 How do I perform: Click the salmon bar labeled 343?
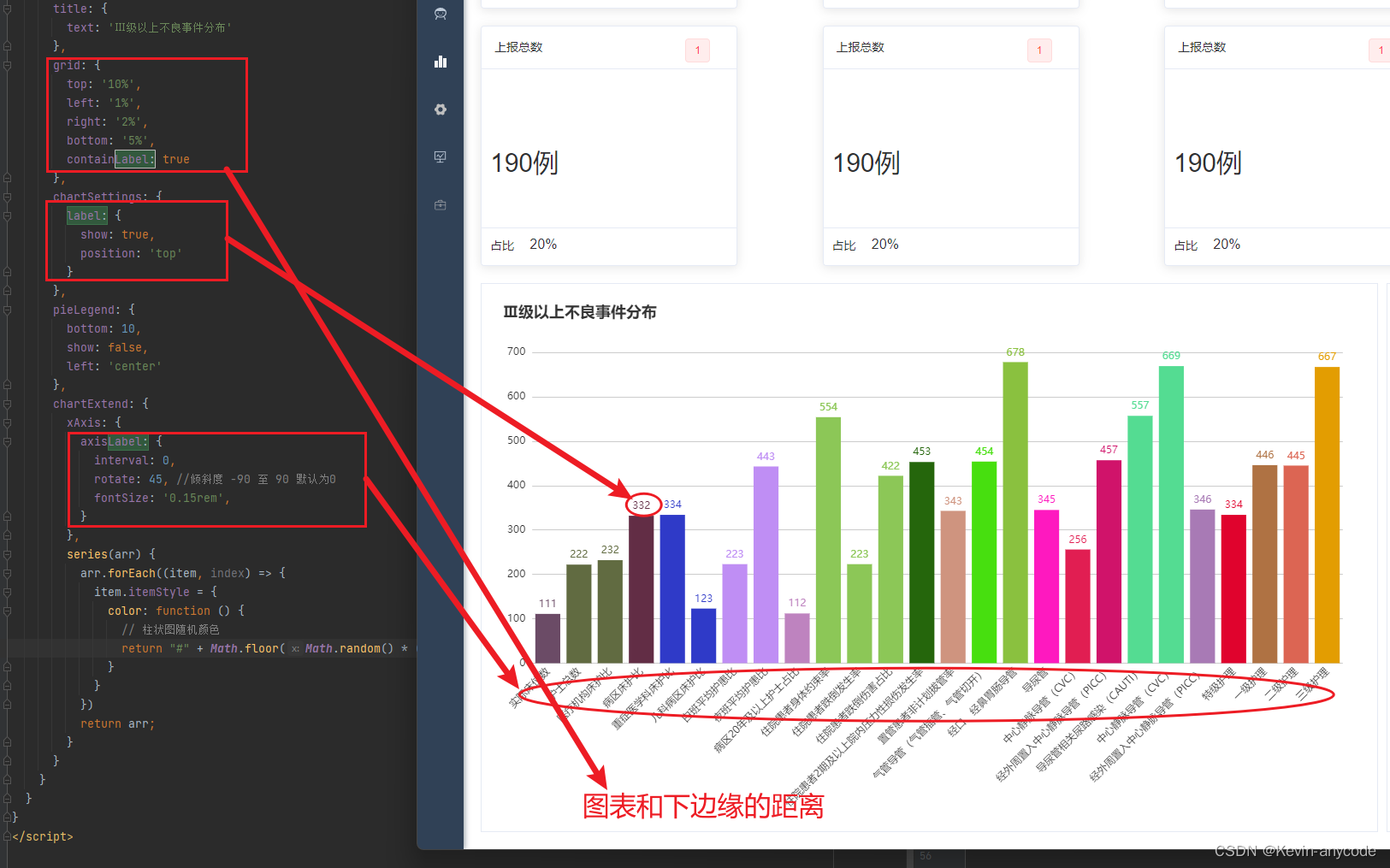coord(953,587)
